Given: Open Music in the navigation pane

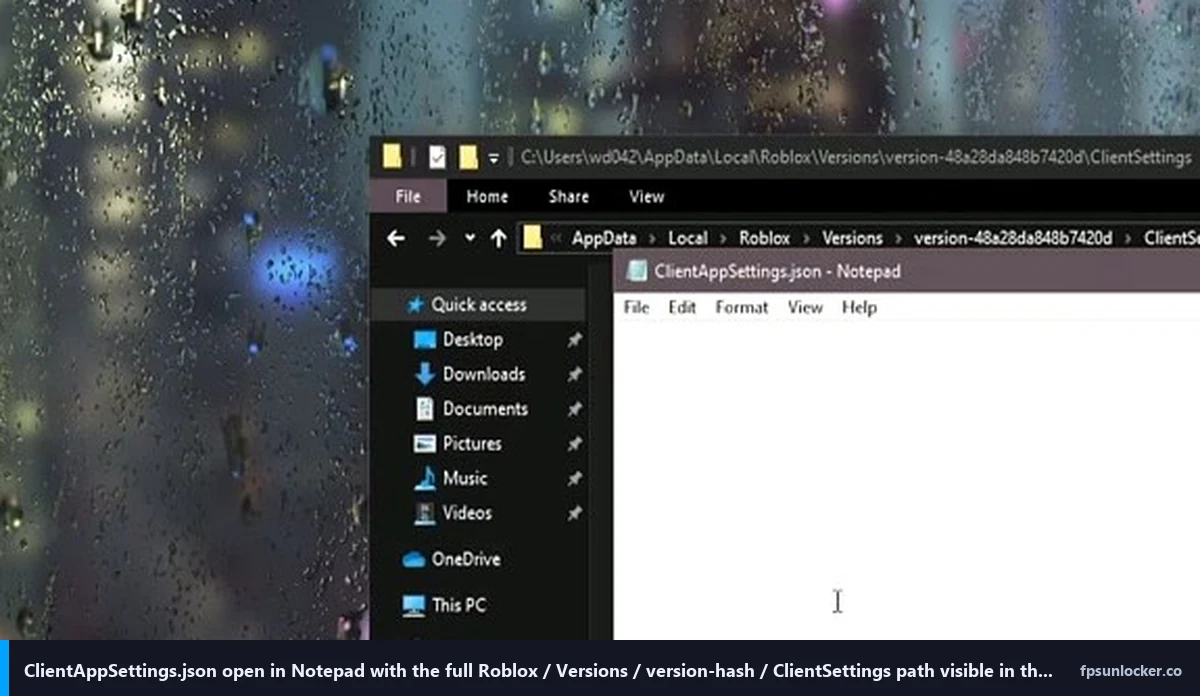Looking at the screenshot, I should pos(465,478).
